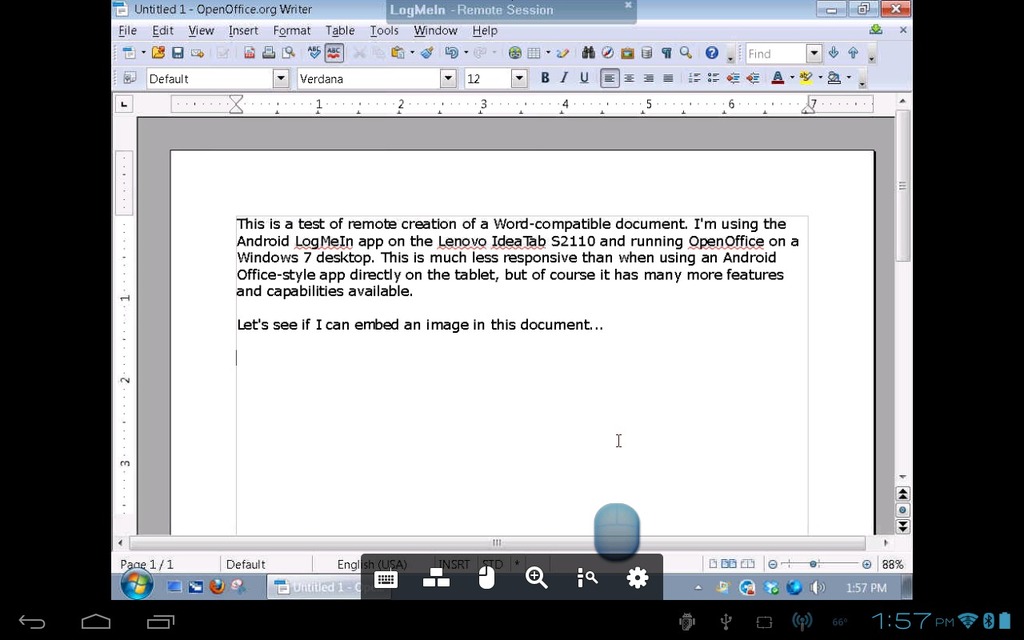Open the Edit menu
This screenshot has width=1024, height=640.
click(x=163, y=31)
